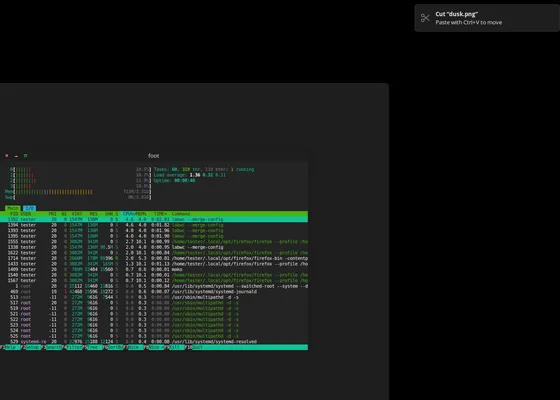Close the foot terminal window
This screenshot has height=400, width=560.
click(7, 156)
